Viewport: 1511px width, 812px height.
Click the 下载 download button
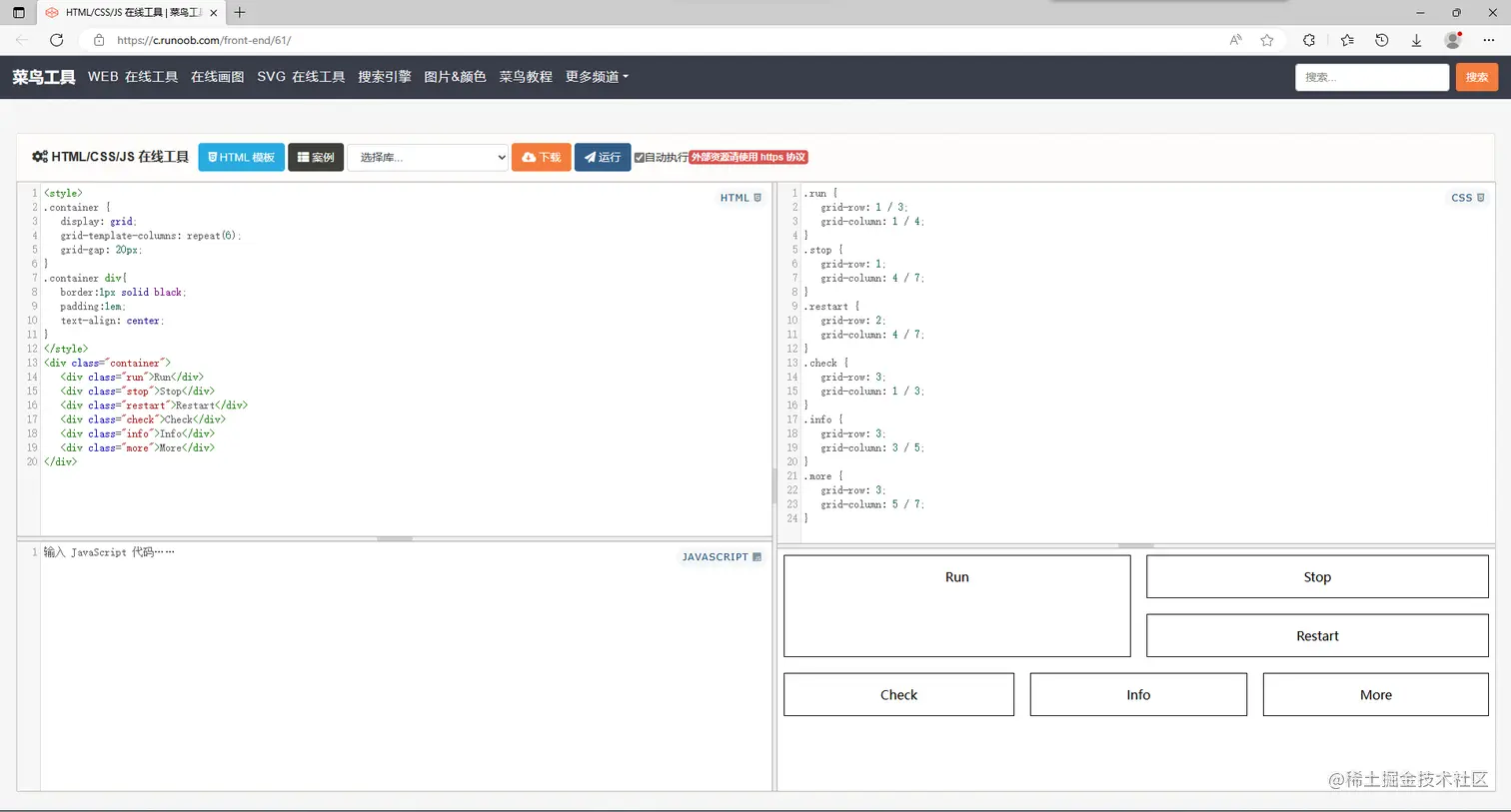(x=542, y=158)
